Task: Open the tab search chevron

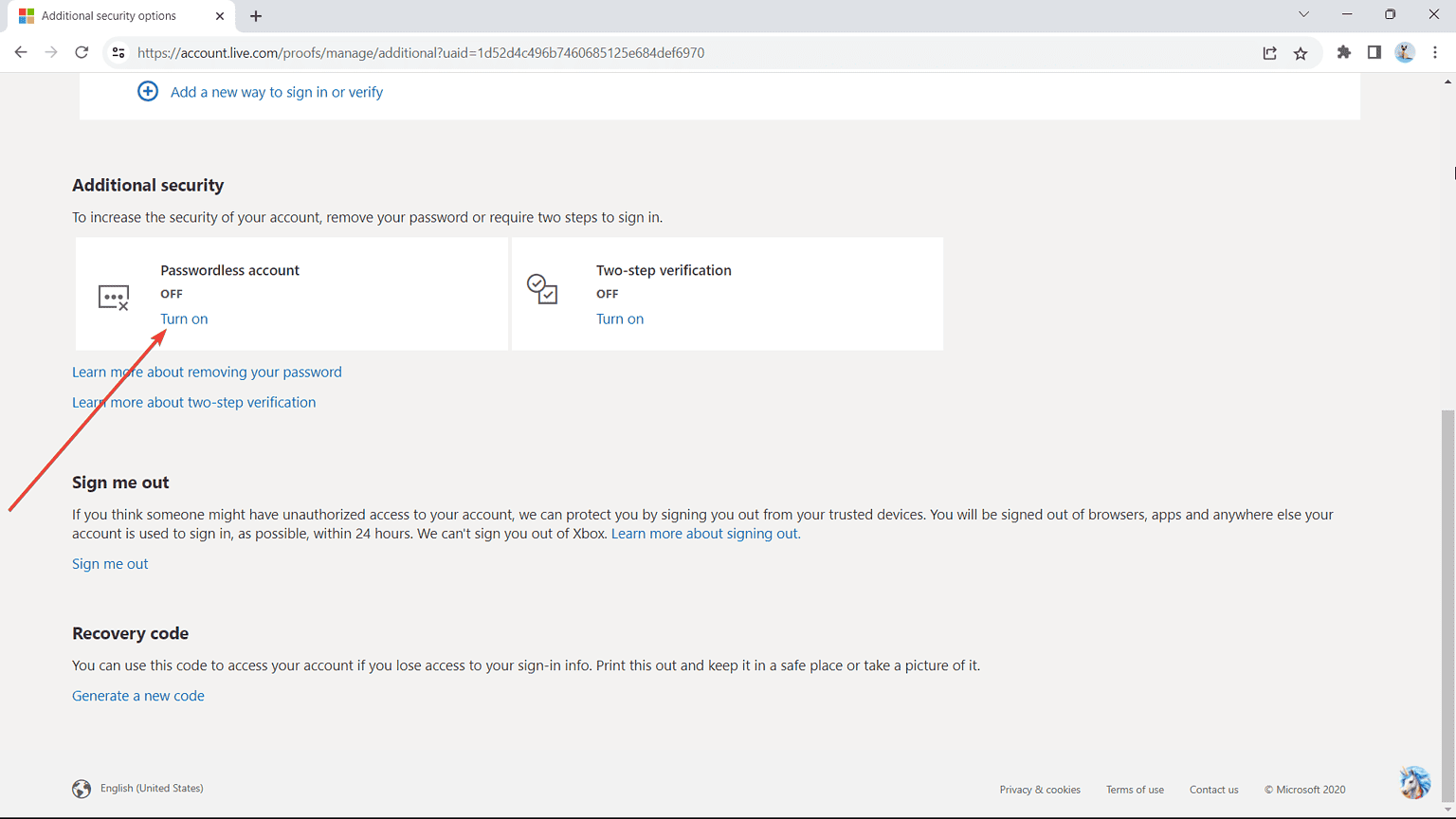Action: (x=1303, y=15)
